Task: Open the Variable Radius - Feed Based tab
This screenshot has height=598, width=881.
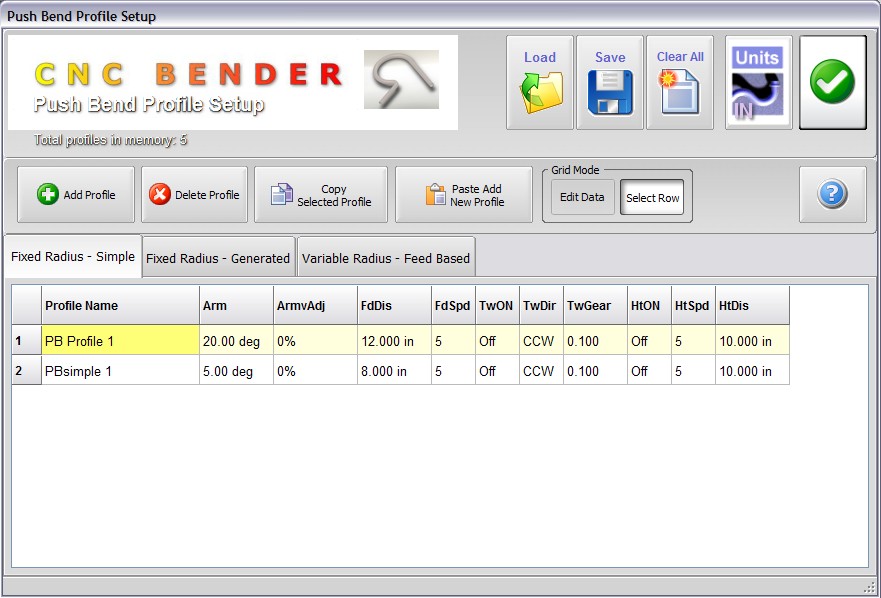Action: tap(385, 258)
